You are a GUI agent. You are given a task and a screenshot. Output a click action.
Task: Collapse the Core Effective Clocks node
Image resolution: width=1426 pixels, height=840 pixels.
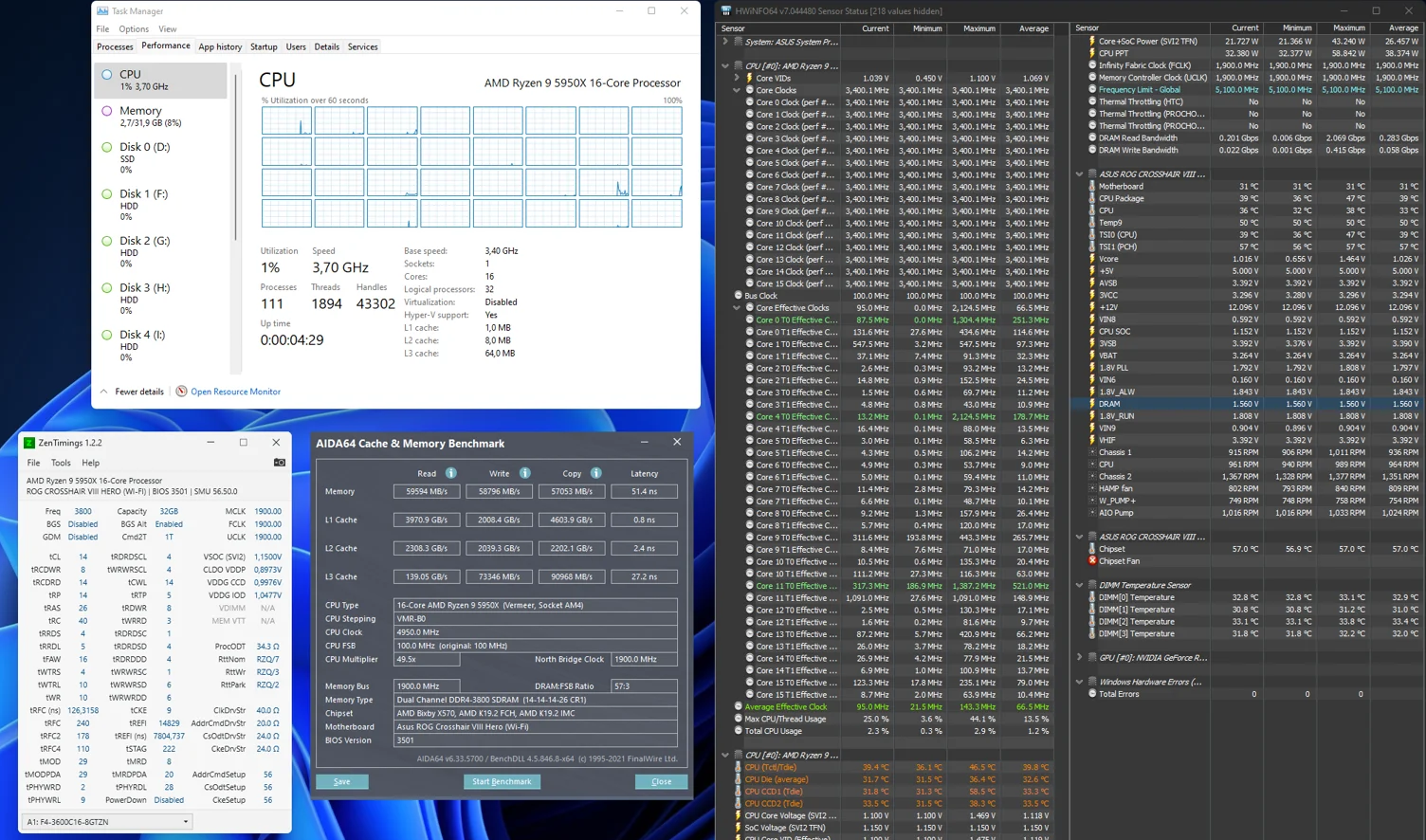pyautogui.click(x=737, y=308)
